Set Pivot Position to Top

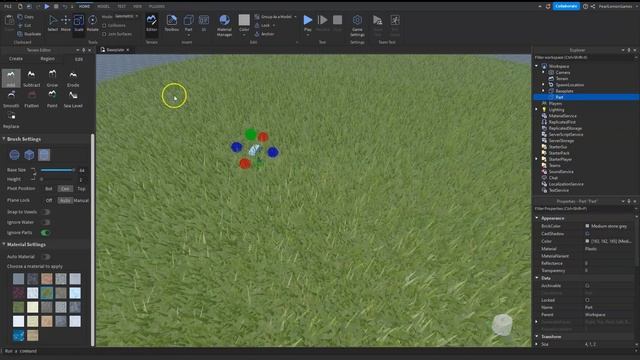(81, 189)
